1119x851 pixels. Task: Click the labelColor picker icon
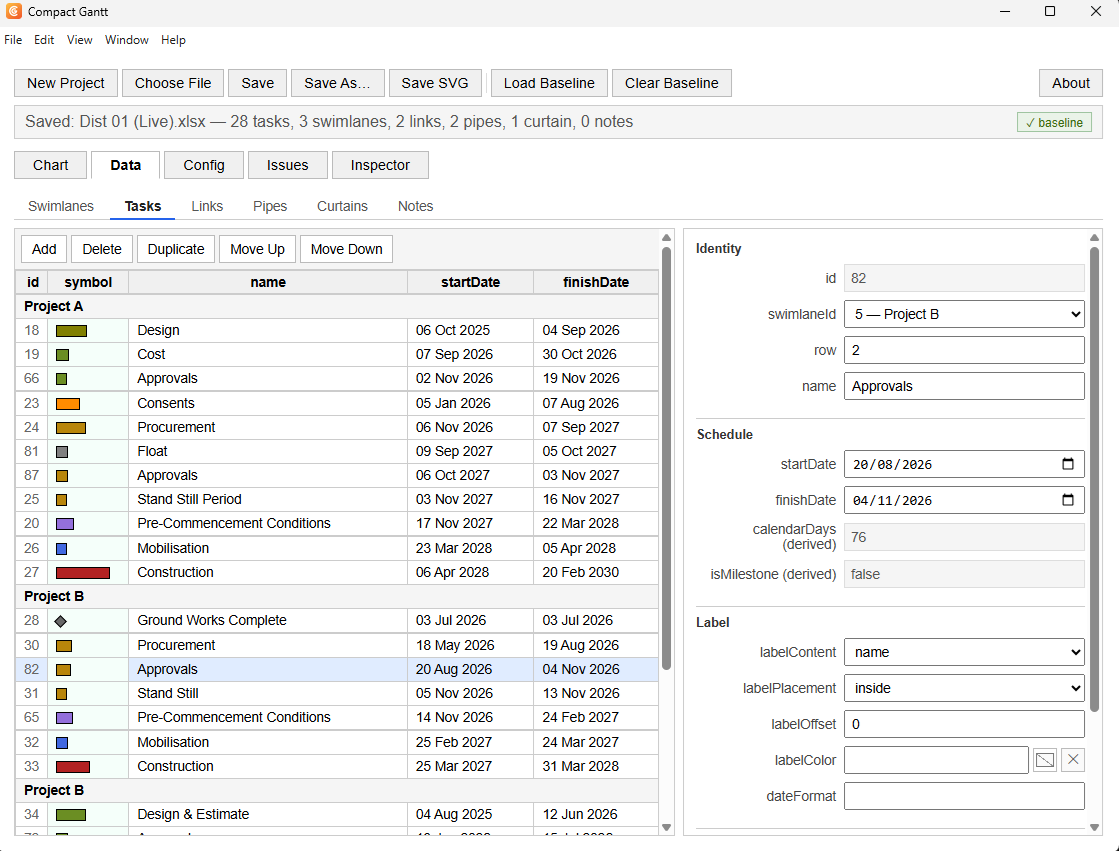(x=1045, y=760)
